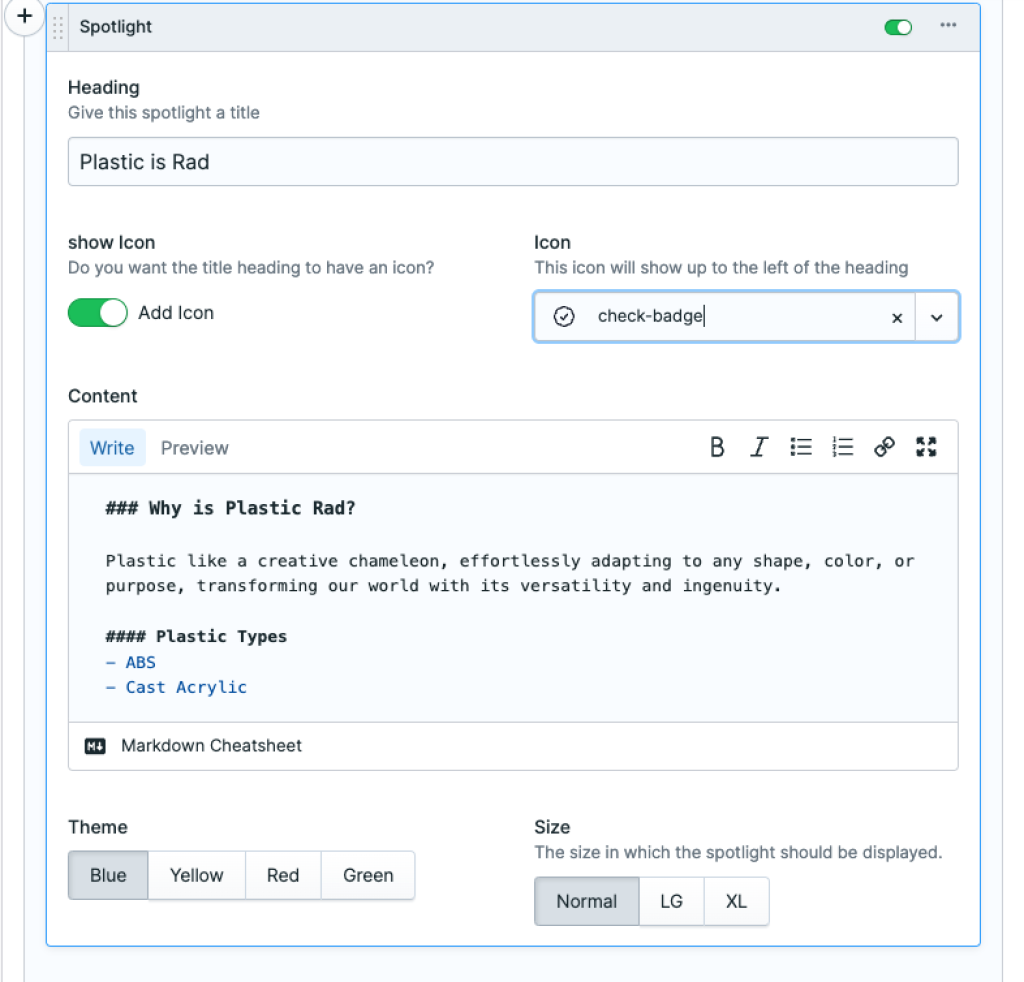Toggle bold formatting in the content editor
The height and width of the screenshot is (982, 1024).
pos(717,447)
